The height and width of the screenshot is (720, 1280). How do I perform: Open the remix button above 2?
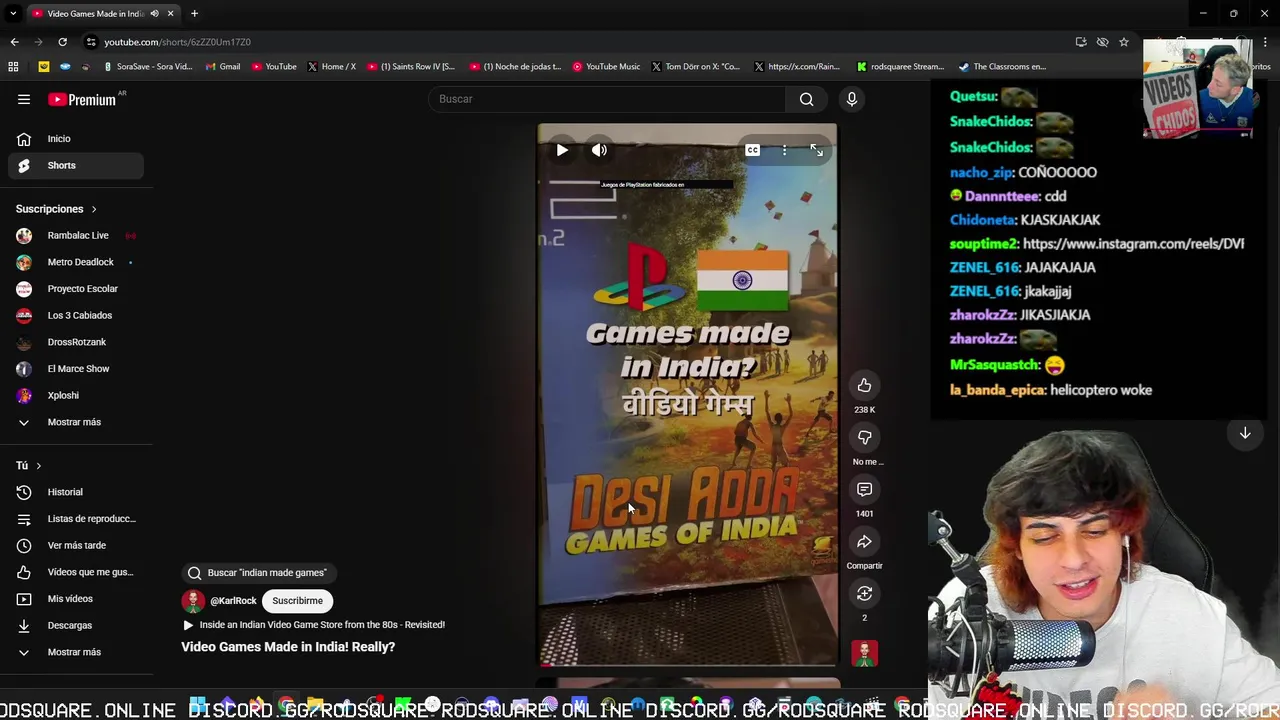coord(864,593)
